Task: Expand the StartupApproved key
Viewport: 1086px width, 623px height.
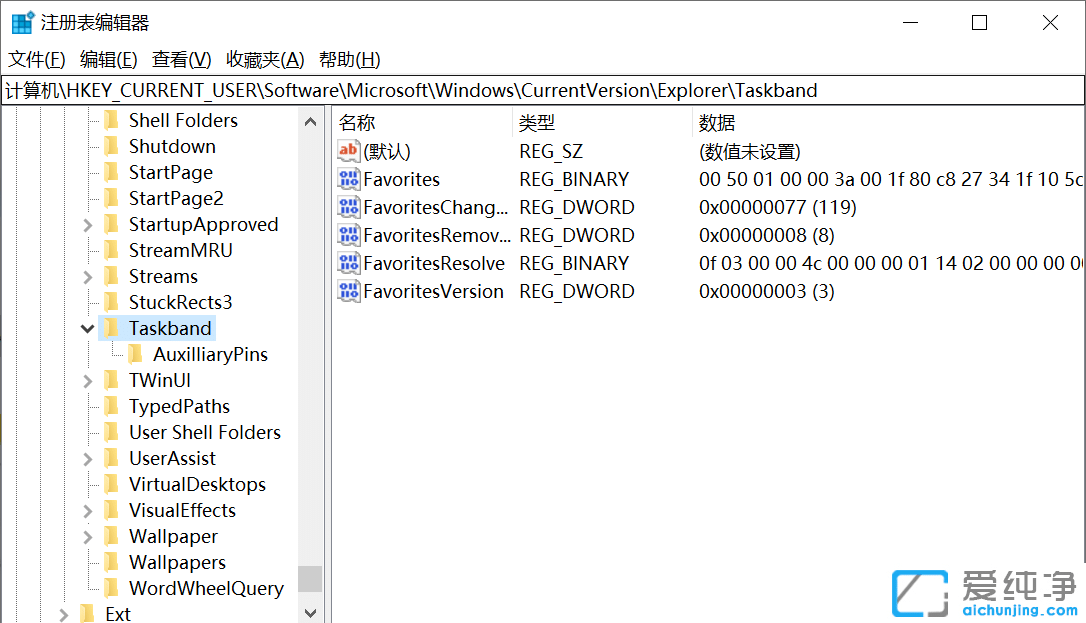Action: click(x=87, y=224)
